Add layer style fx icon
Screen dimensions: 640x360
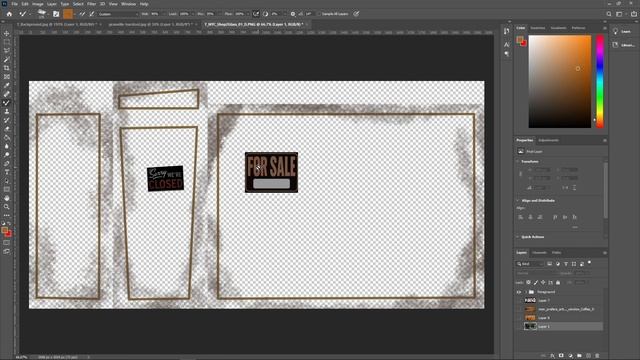[552, 356]
